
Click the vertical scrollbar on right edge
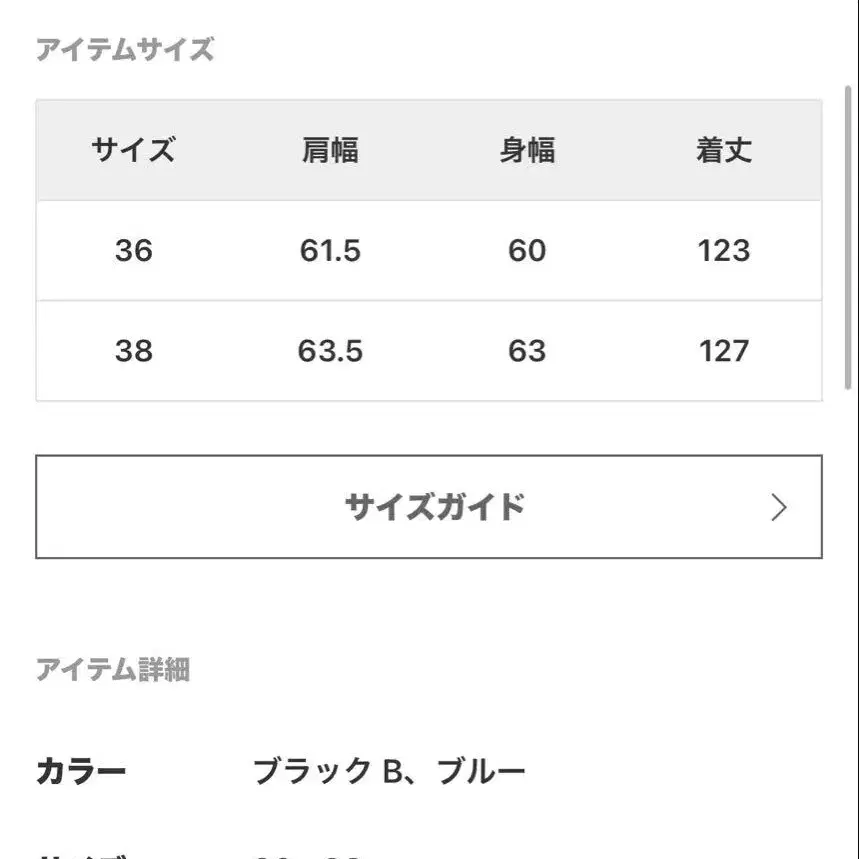tap(849, 240)
